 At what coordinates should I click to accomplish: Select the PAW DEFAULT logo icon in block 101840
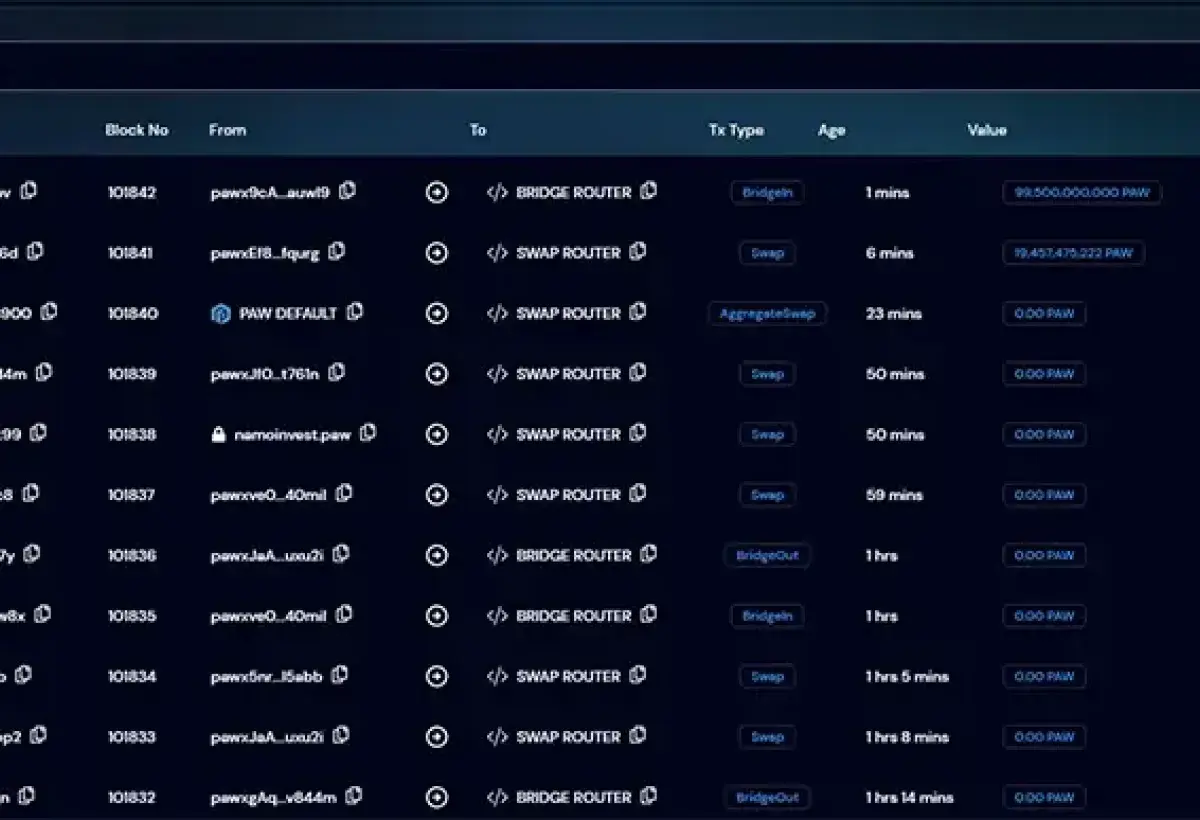point(221,313)
